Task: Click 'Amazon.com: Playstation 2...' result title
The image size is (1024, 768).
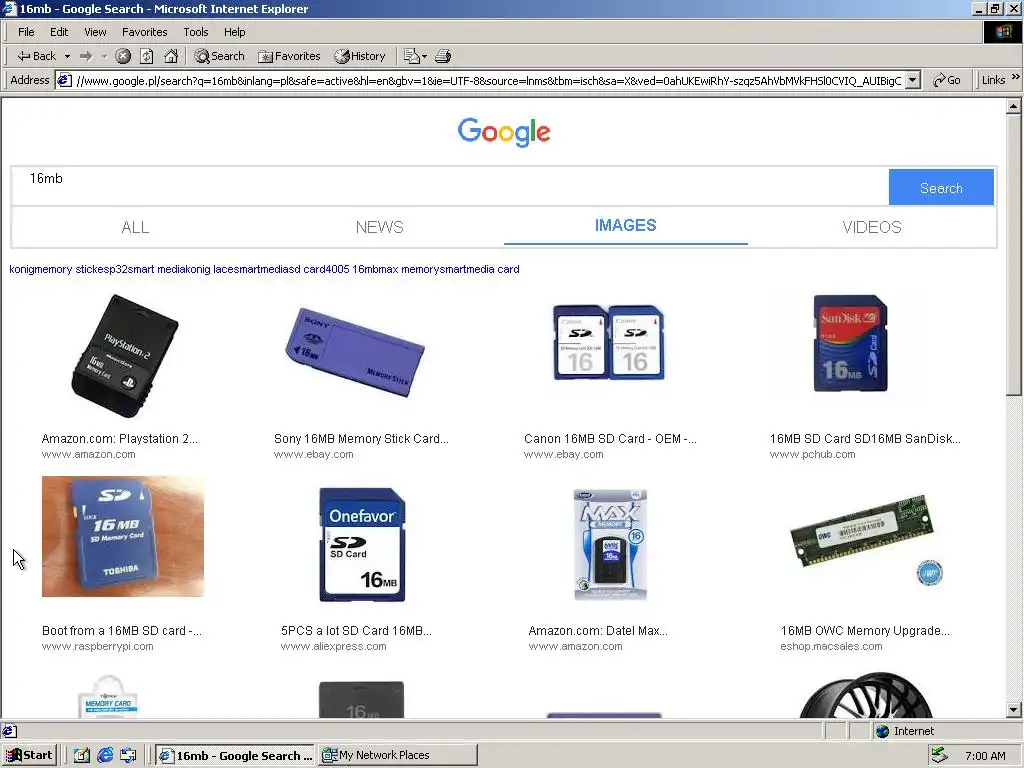Action: 120,439
